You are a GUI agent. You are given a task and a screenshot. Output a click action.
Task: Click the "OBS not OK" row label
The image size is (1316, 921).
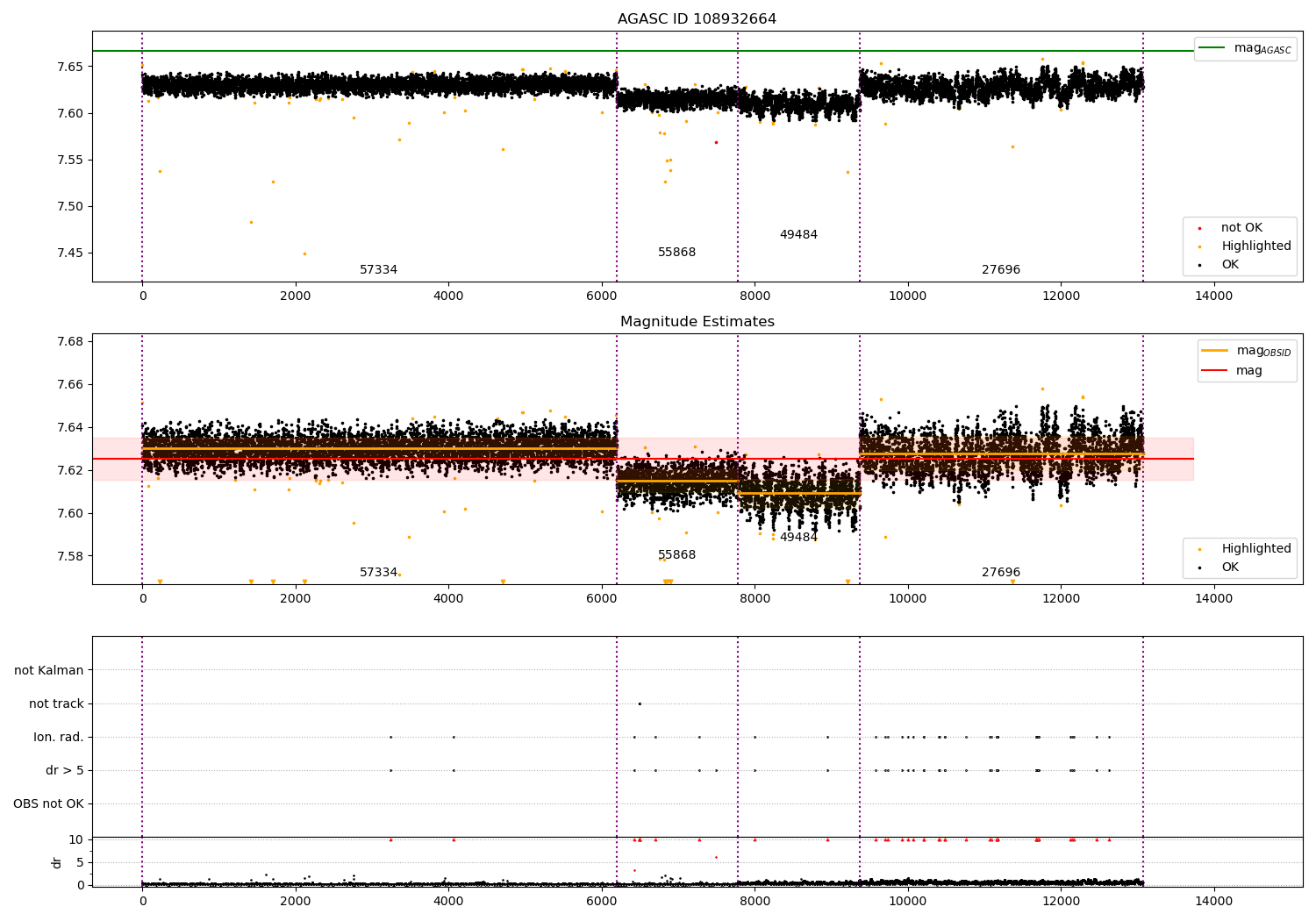(x=48, y=804)
